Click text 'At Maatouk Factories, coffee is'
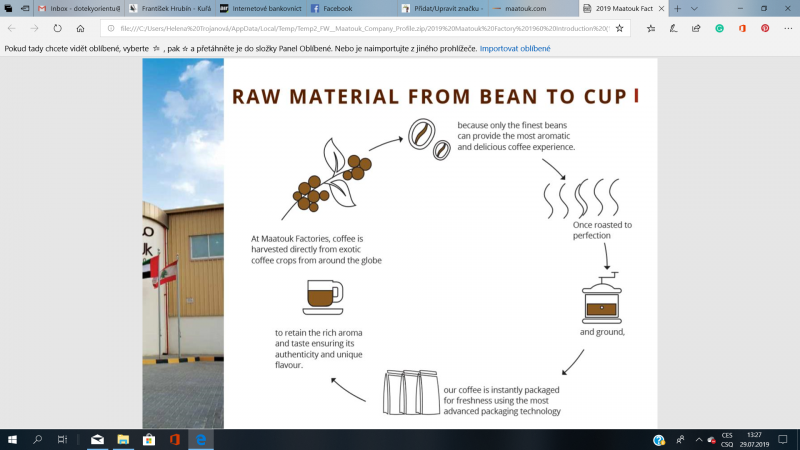800x450 pixels. (307, 238)
